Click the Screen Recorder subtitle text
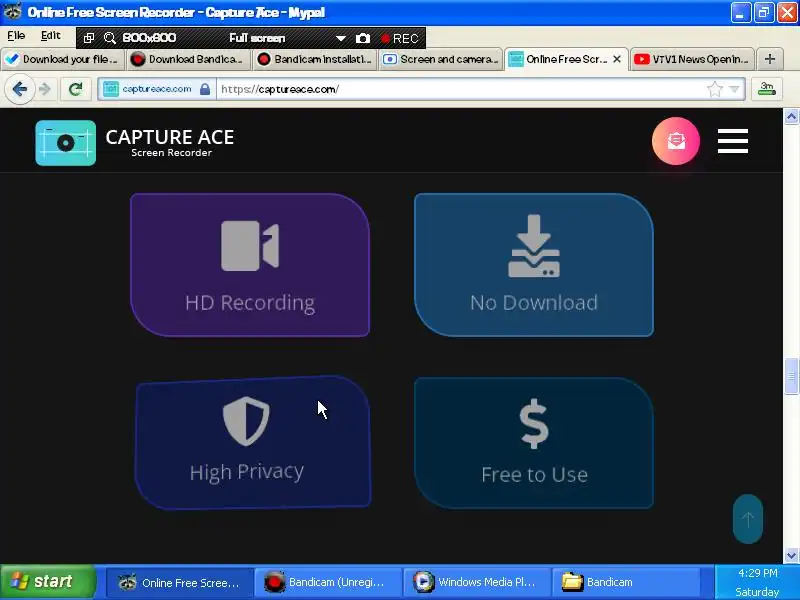The image size is (800, 600). tap(171, 153)
